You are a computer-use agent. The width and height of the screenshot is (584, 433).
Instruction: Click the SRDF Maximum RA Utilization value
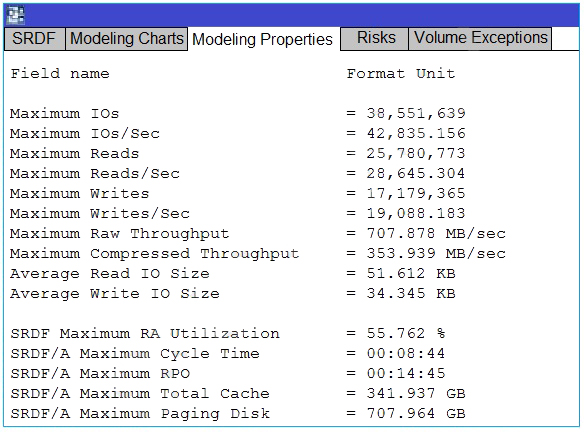[x=406, y=333]
